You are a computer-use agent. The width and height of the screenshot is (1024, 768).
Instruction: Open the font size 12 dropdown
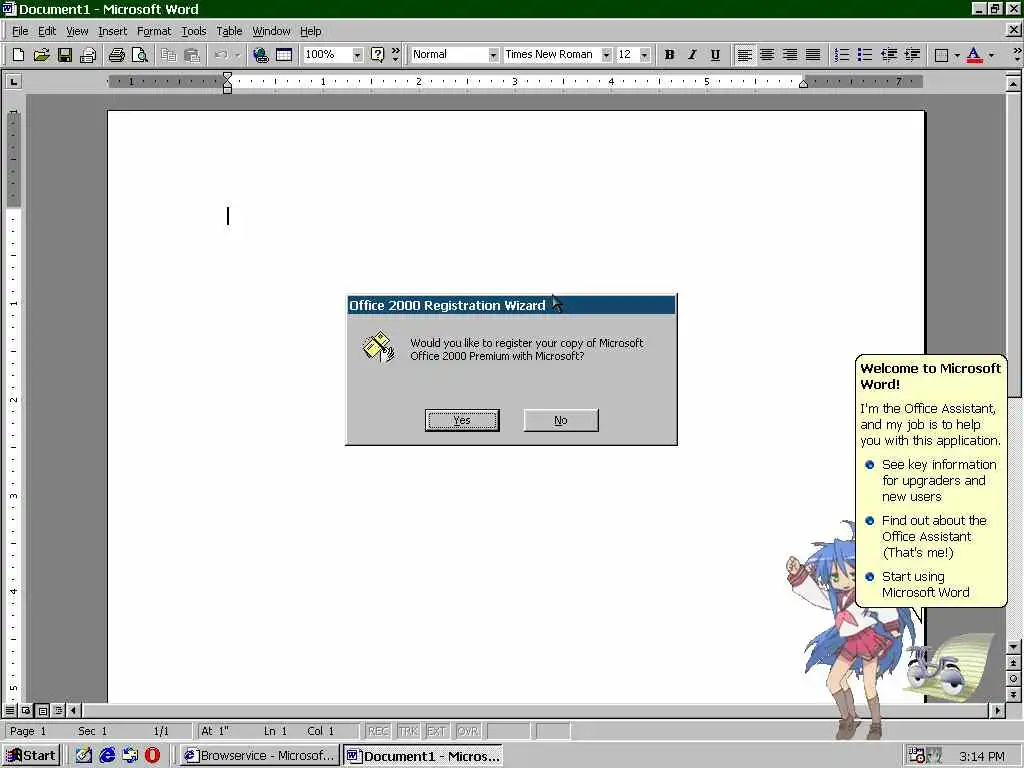point(645,55)
